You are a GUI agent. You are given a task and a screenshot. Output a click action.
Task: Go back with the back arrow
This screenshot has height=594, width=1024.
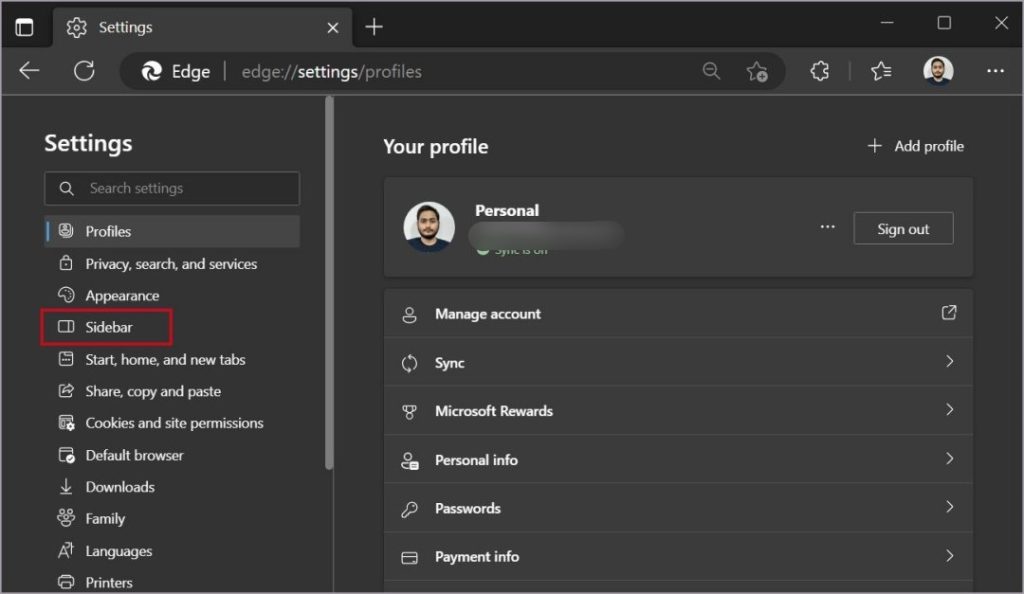pyautogui.click(x=29, y=70)
